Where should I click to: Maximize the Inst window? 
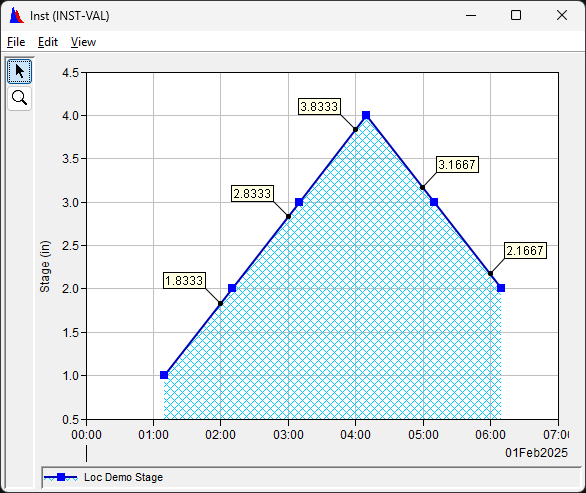(516, 15)
